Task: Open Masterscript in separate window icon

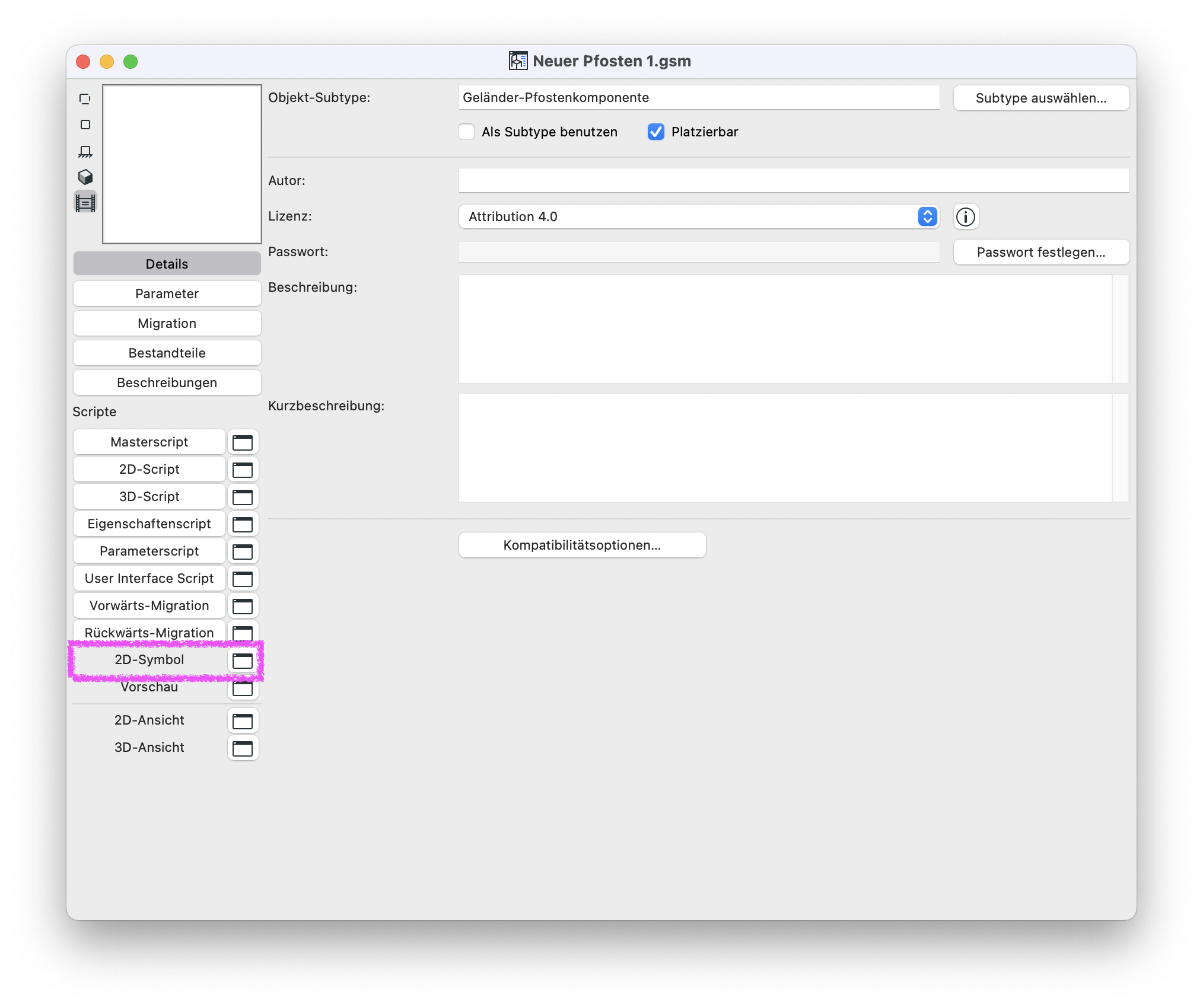Action: pyautogui.click(x=243, y=442)
